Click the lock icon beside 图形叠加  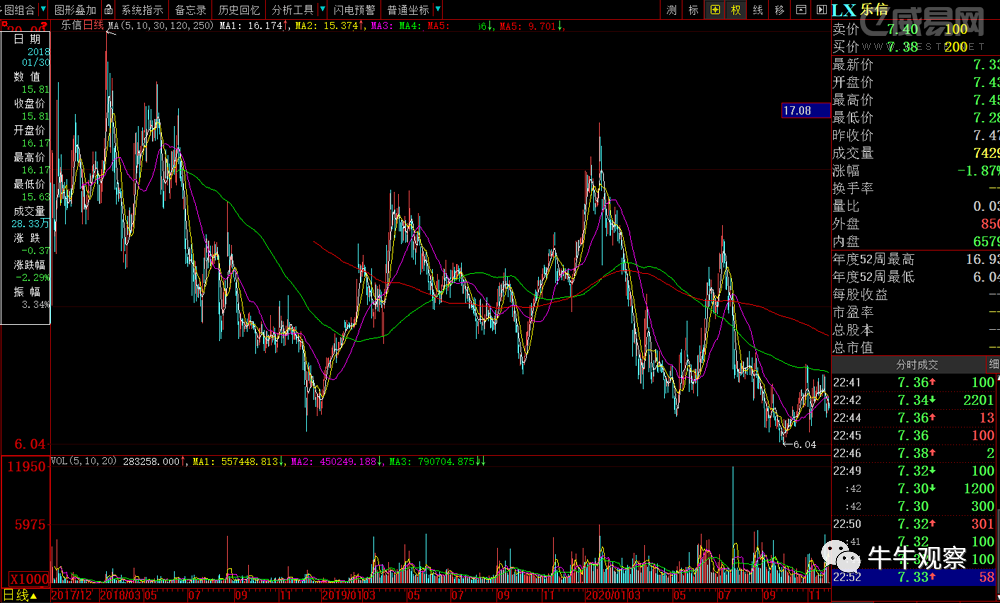pyautogui.click(x=107, y=10)
